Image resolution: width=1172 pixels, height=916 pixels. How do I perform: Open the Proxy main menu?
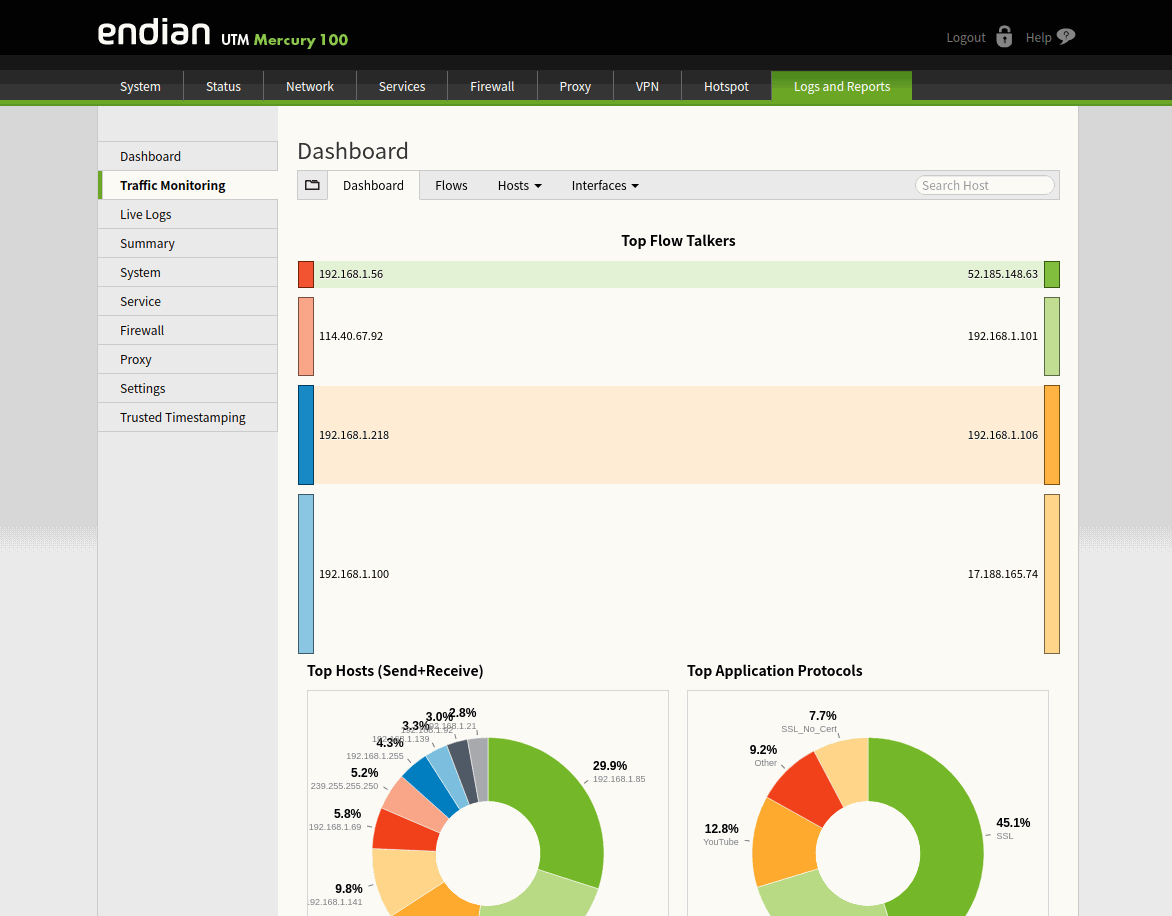tap(576, 86)
